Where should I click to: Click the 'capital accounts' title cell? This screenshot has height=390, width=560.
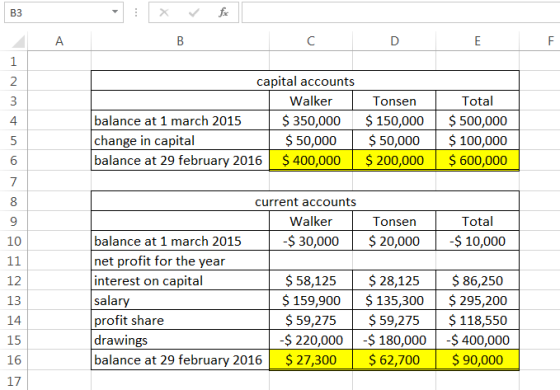pyautogui.click(x=305, y=81)
